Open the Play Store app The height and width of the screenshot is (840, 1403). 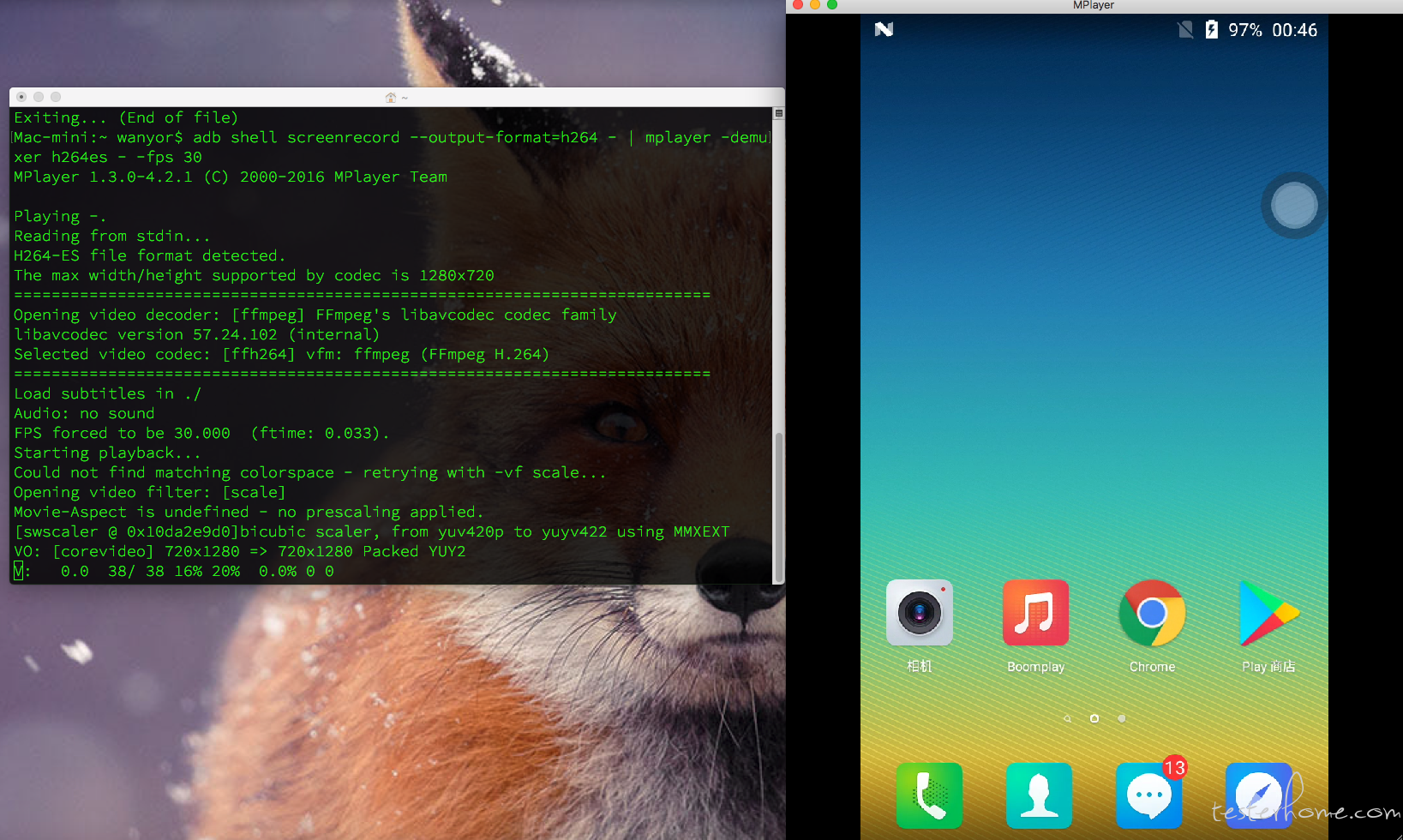(x=1268, y=613)
